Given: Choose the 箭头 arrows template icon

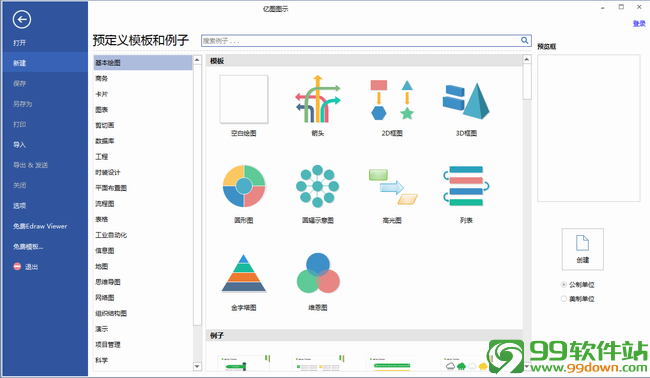Looking at the screenshot, I should coord(318,99).
